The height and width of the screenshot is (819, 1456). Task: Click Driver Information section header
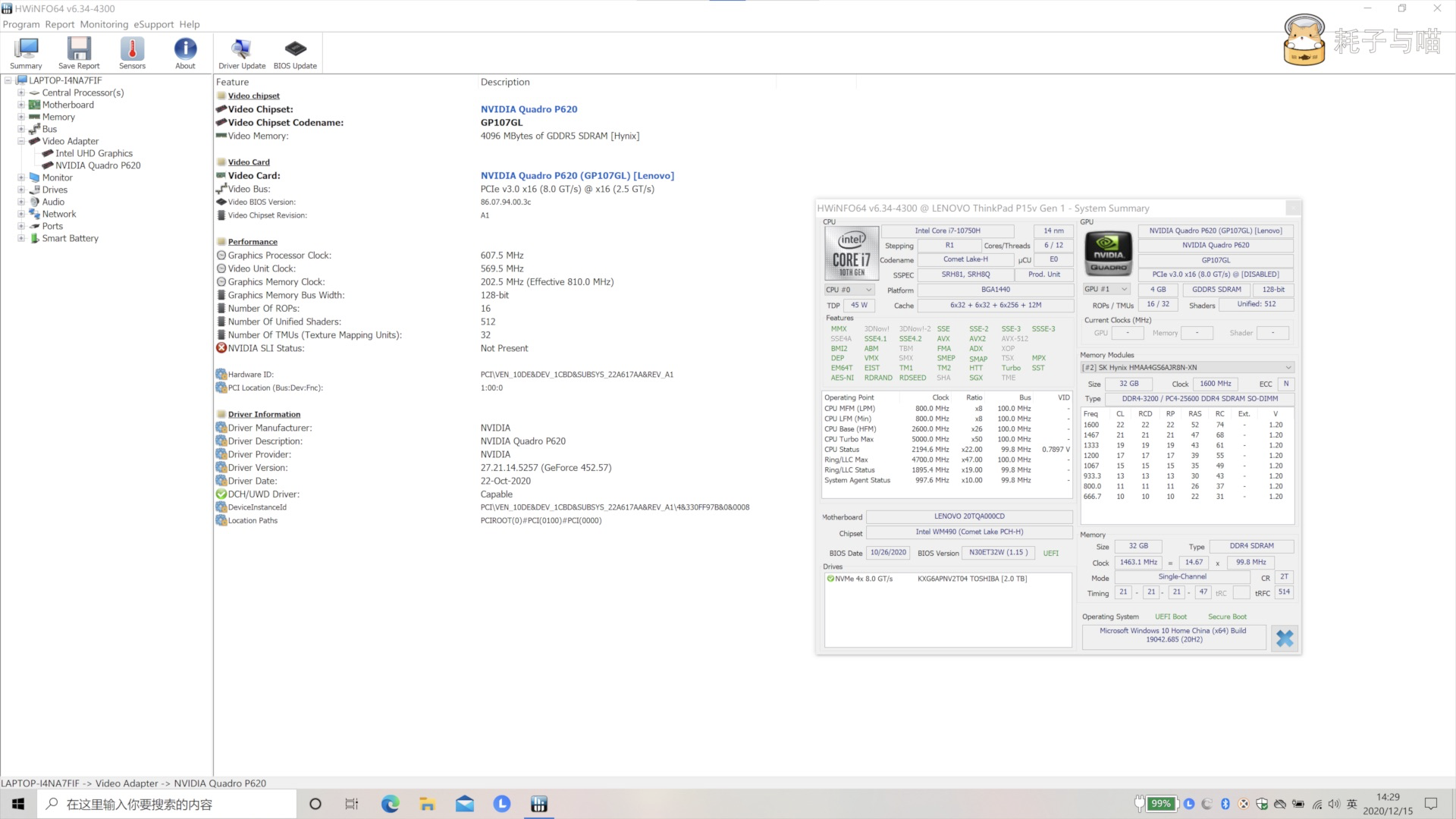pos(264,414)
